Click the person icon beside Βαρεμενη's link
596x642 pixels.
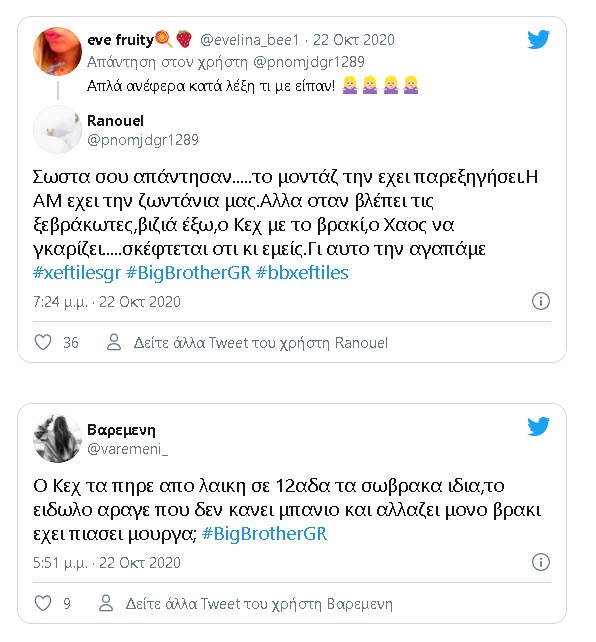[106, 604]
